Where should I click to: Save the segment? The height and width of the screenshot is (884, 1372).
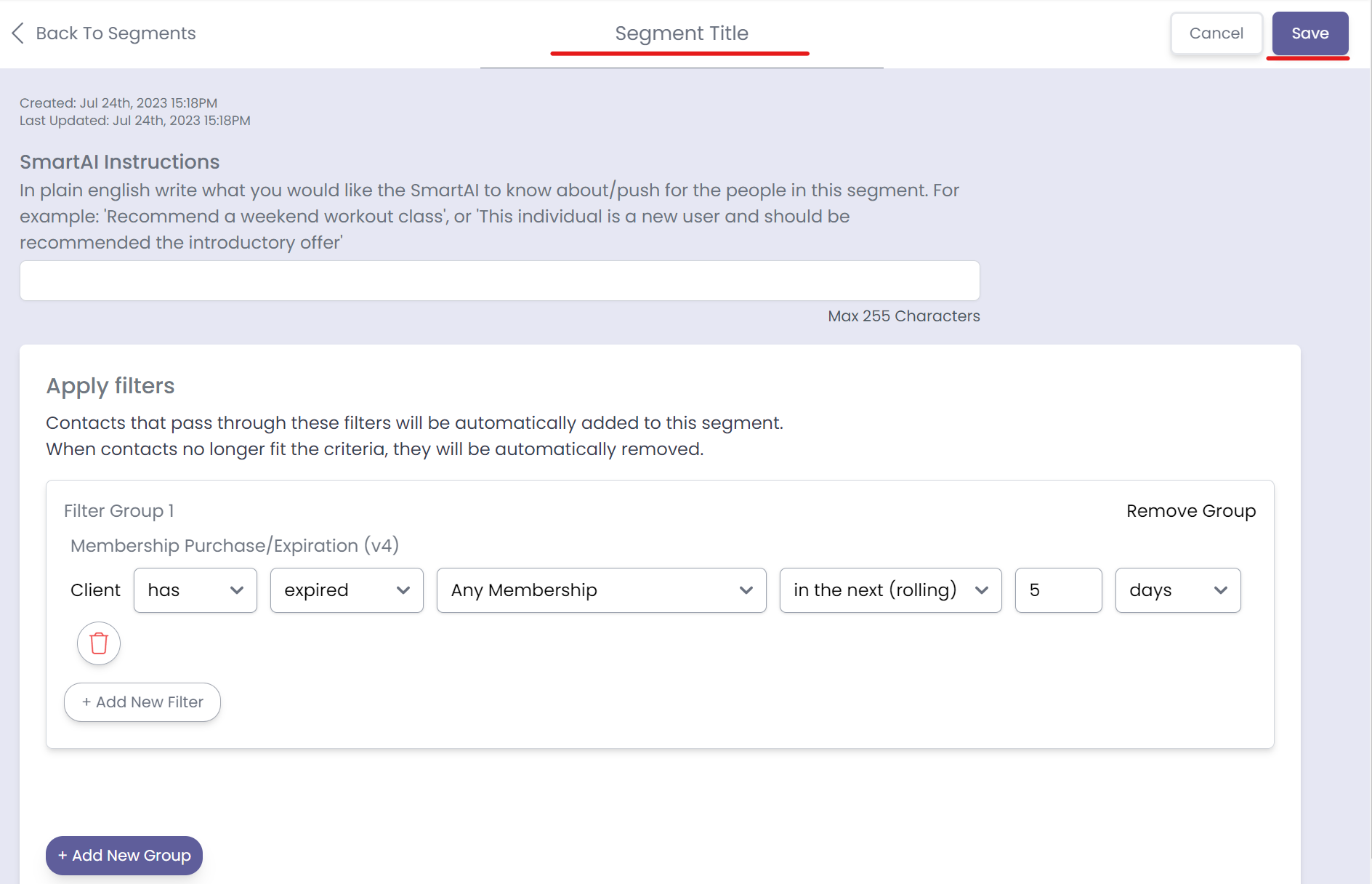pos(1310,33)
